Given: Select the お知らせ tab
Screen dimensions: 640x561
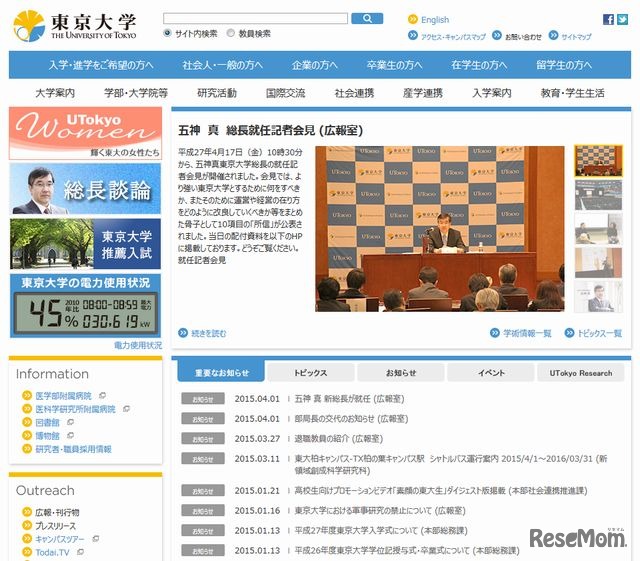Looking at the screenshot, I should (401, 373).
